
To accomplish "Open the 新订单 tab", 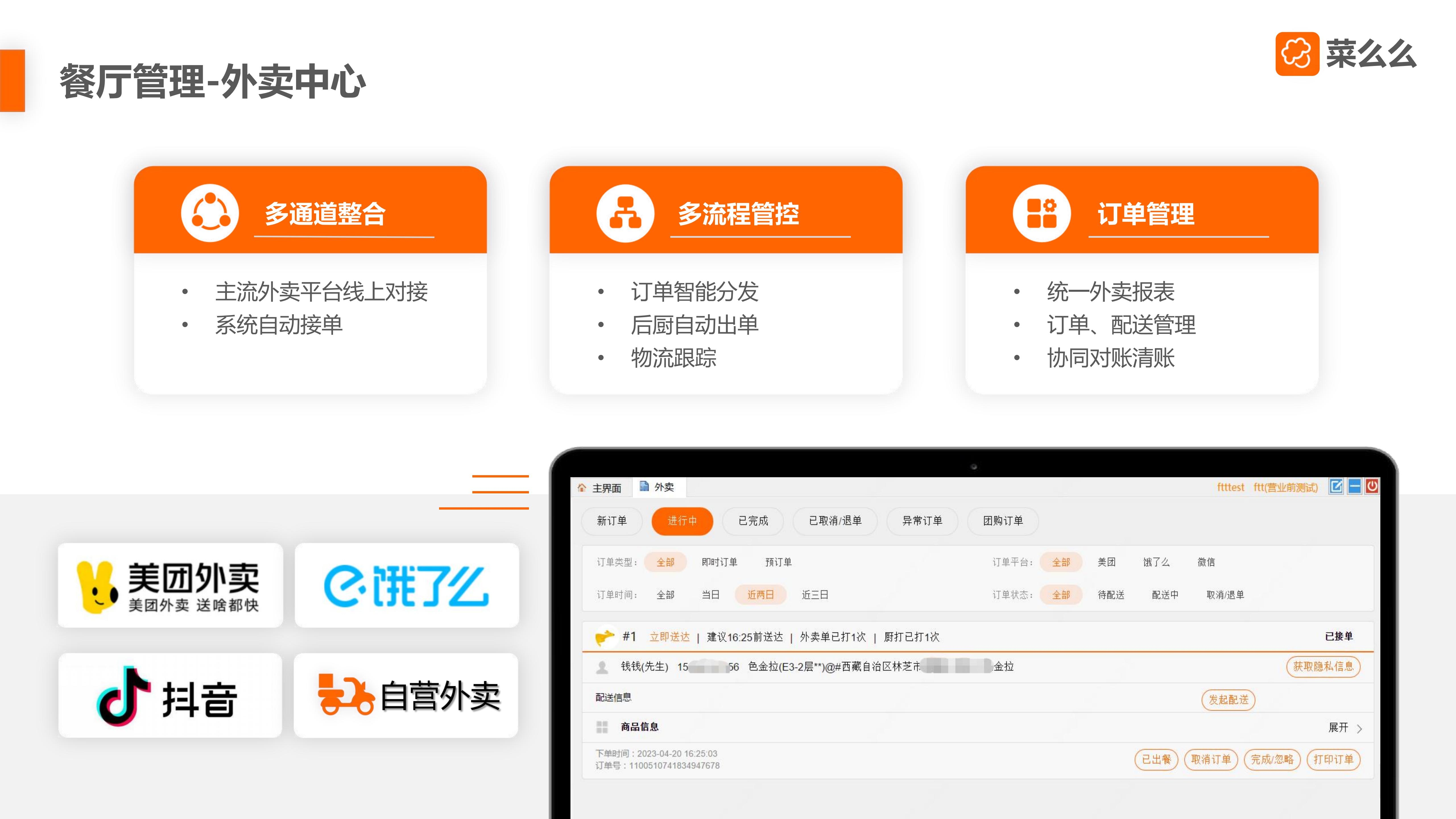I will point(612,521).
